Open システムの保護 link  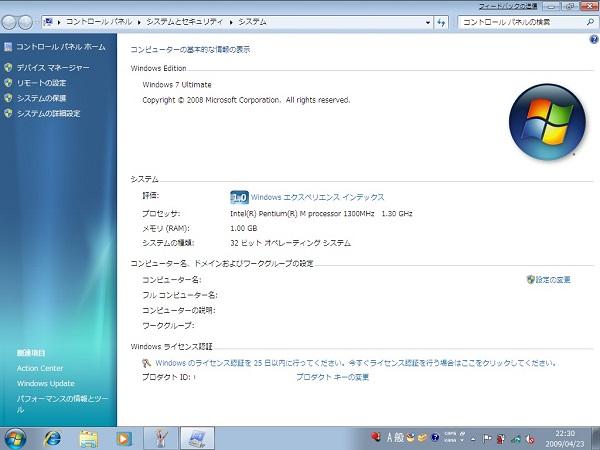click(42, 98)
